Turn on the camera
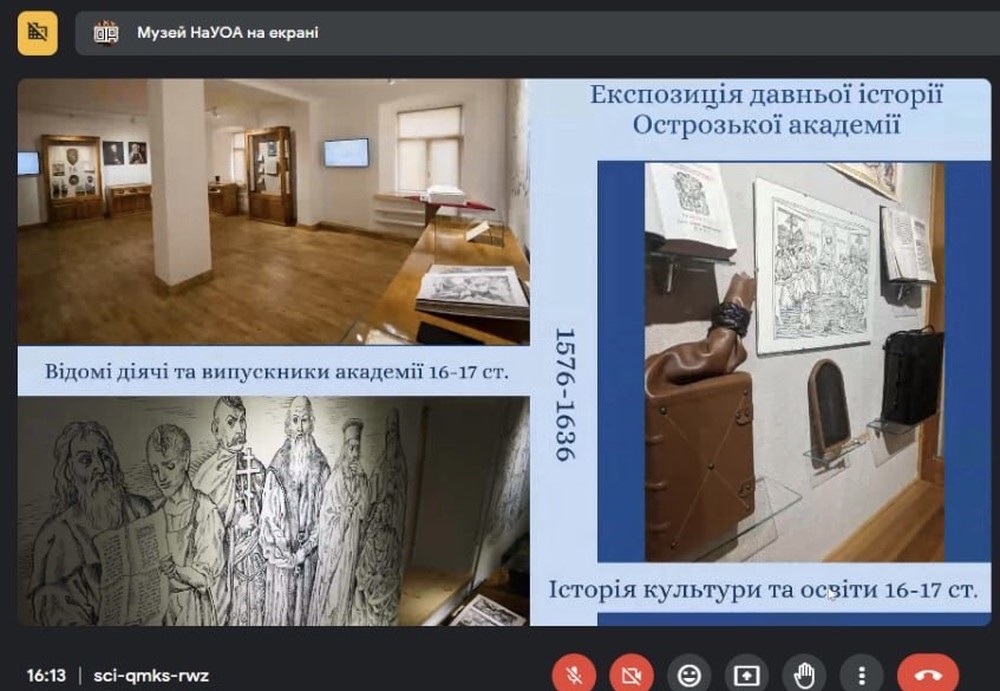1000x691 pixels. pyautogui.click(x=631, y=675)
